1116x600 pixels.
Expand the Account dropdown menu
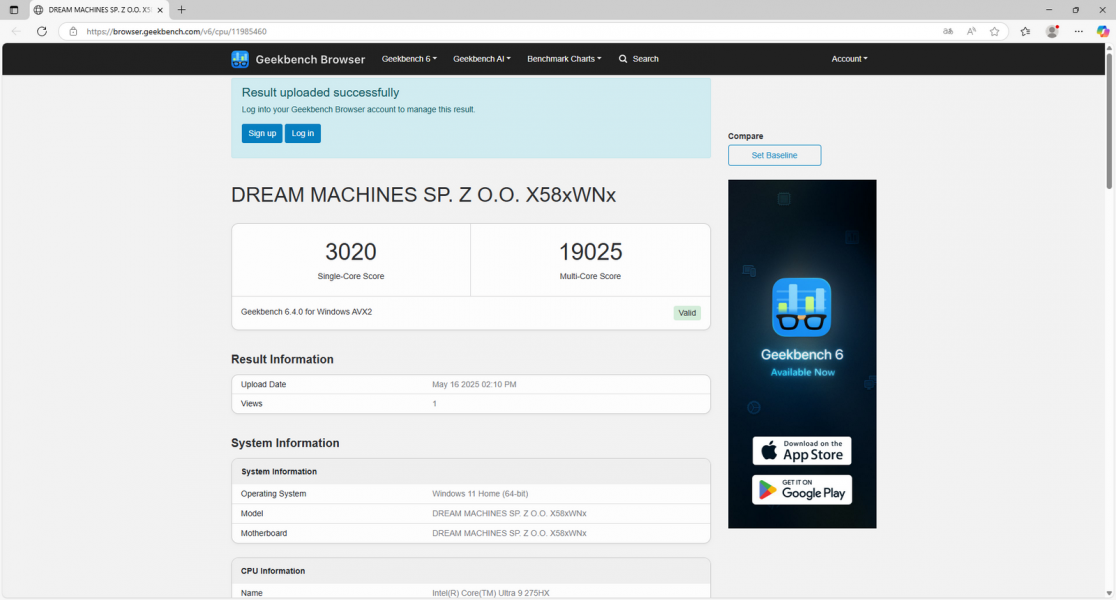[849, 59]
